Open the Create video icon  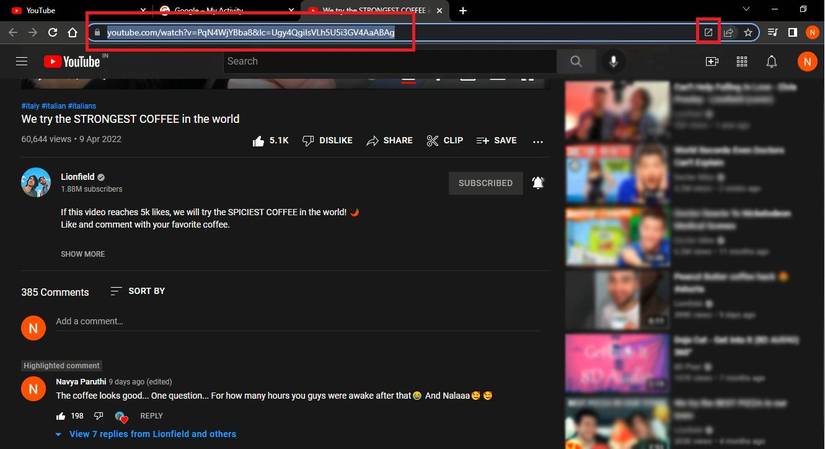(712, 62)
